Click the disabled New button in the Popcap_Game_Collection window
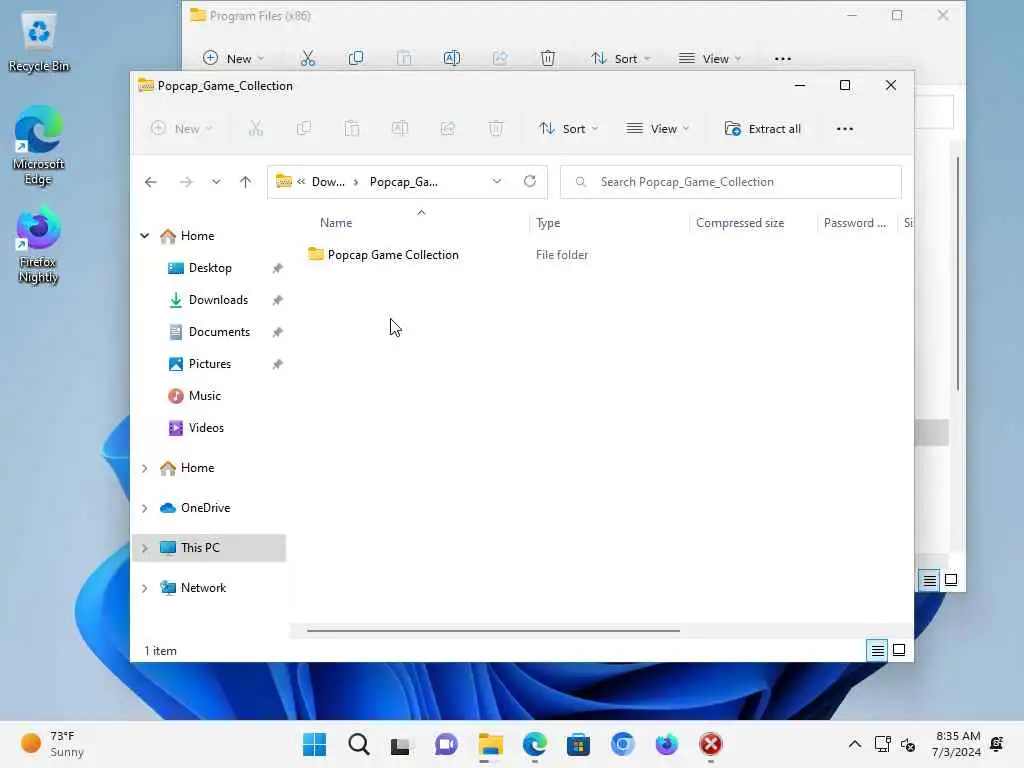The image size is (1024, 768). (x=182, y=129)
